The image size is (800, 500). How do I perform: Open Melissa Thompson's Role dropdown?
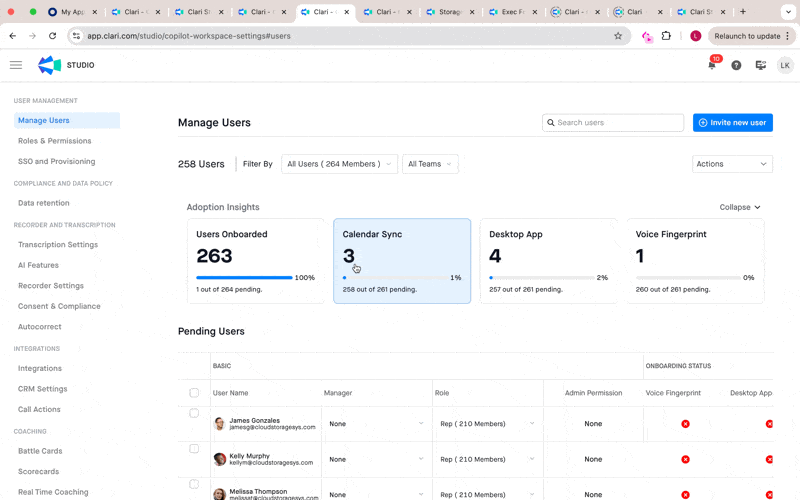click(487, 494)
